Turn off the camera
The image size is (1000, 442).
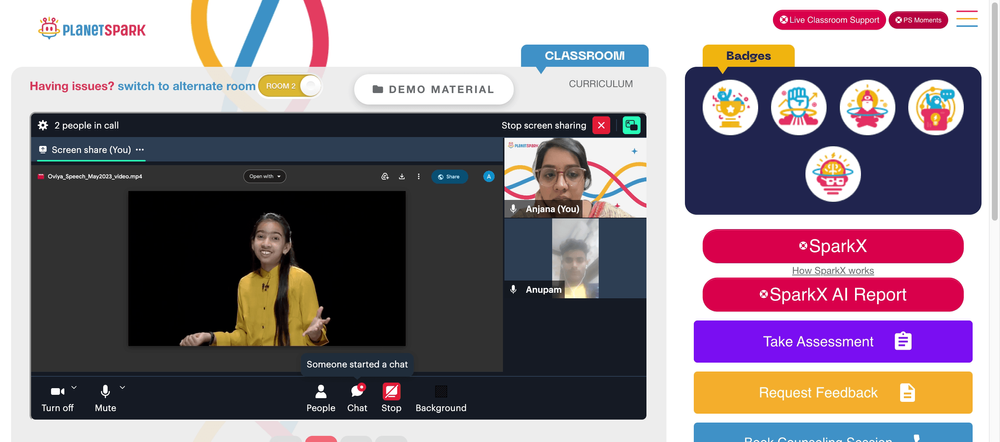click(57, 399)
